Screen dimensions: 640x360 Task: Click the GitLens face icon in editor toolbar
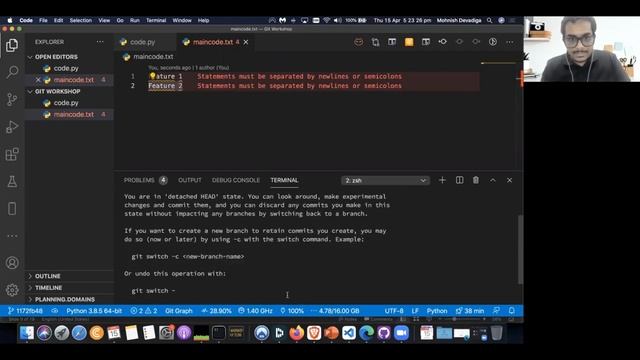[358, 42]
